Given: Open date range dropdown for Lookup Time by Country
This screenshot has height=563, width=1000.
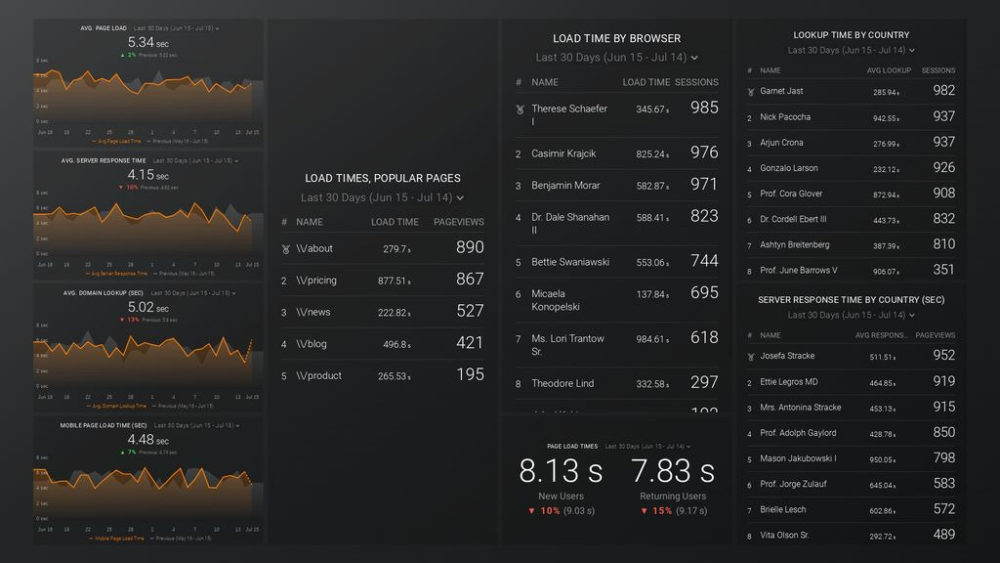Looking at the screenshot, I should (851, 50).
